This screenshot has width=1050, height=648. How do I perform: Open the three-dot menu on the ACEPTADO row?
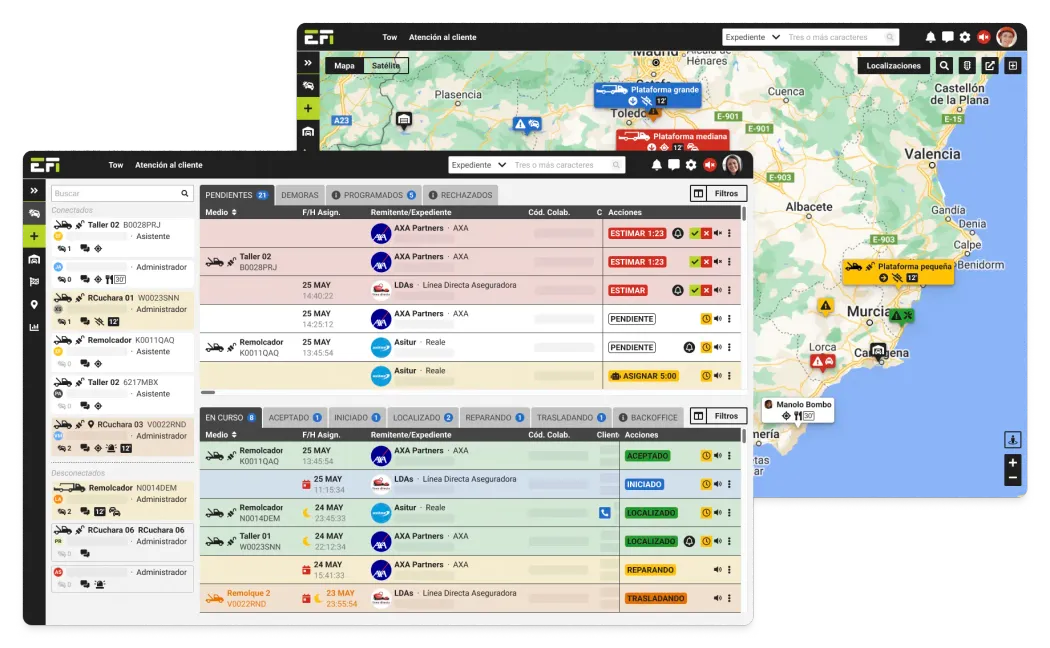730,455
